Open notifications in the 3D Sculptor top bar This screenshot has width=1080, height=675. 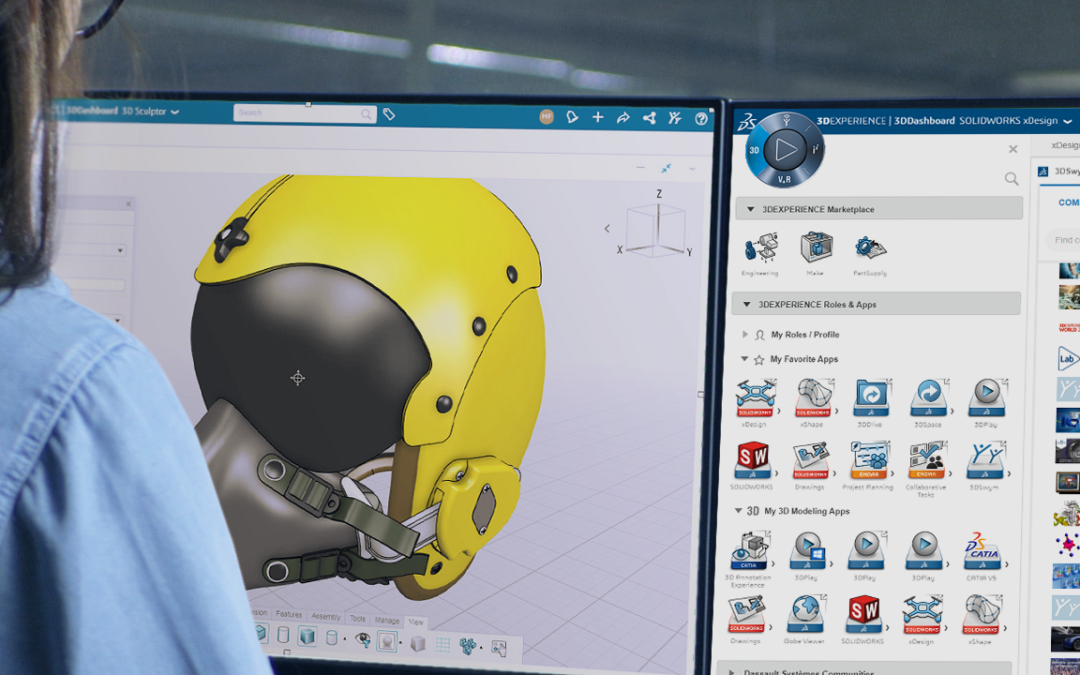(x=572, y=117)
